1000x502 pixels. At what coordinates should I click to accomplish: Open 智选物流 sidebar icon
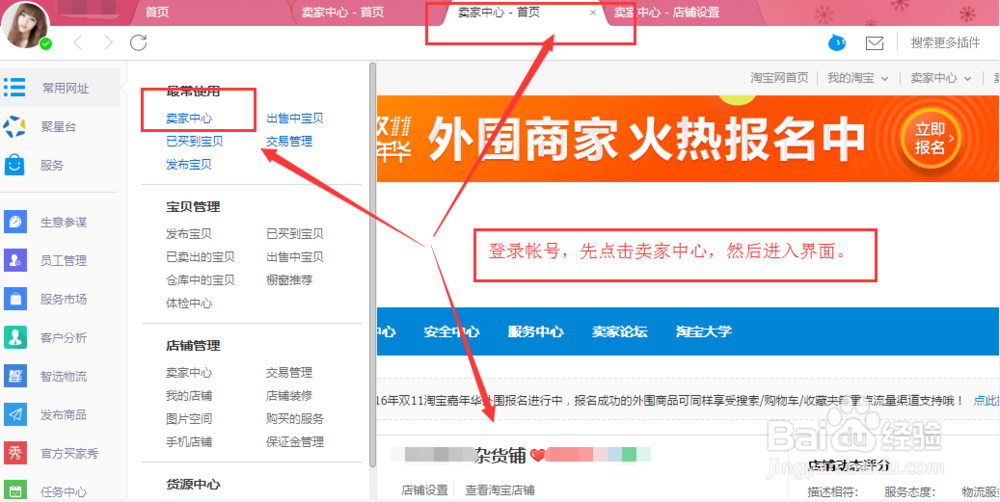15,376
